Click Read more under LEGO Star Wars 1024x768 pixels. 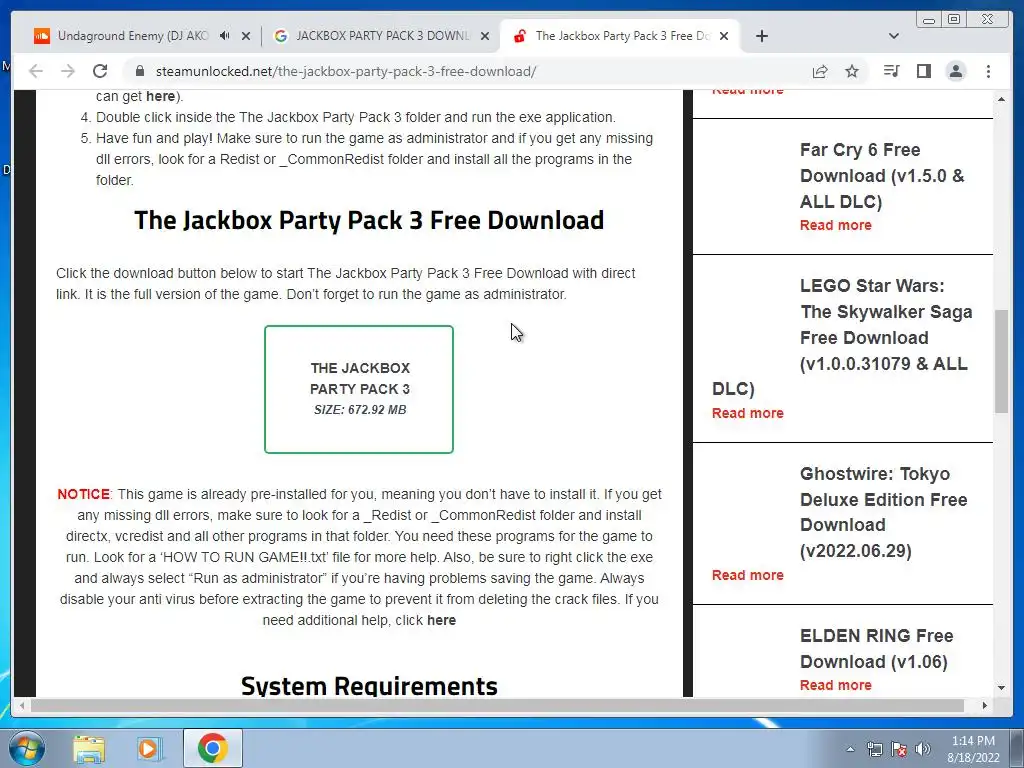click(747, 413)
